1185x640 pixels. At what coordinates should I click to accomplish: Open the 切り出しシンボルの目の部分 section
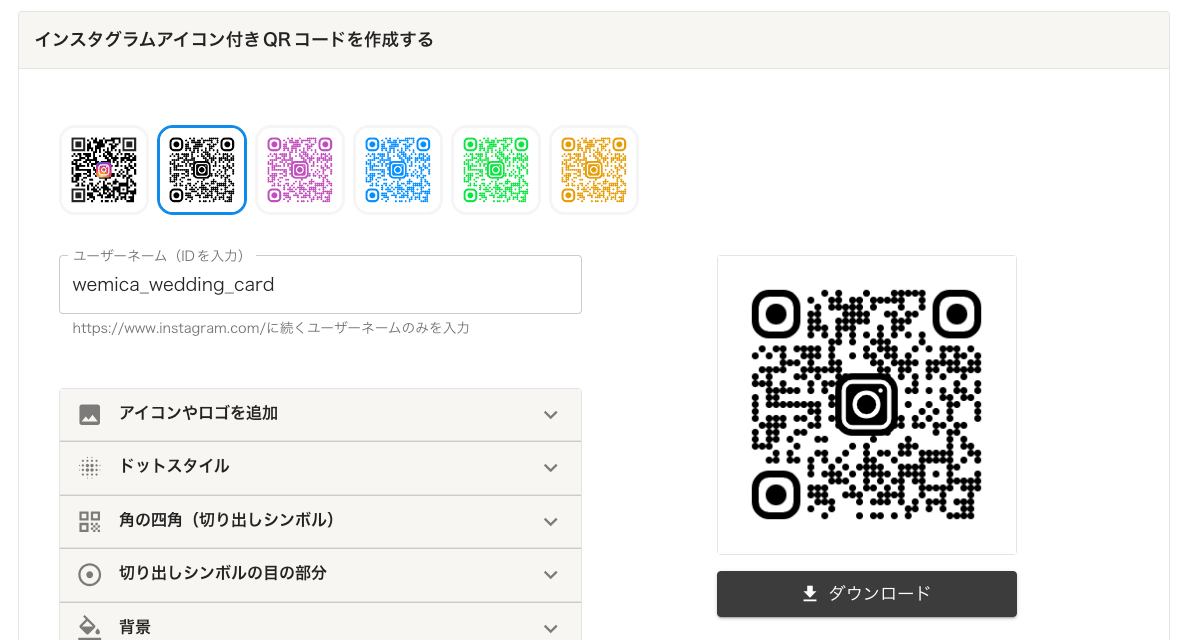pos(320,575)
